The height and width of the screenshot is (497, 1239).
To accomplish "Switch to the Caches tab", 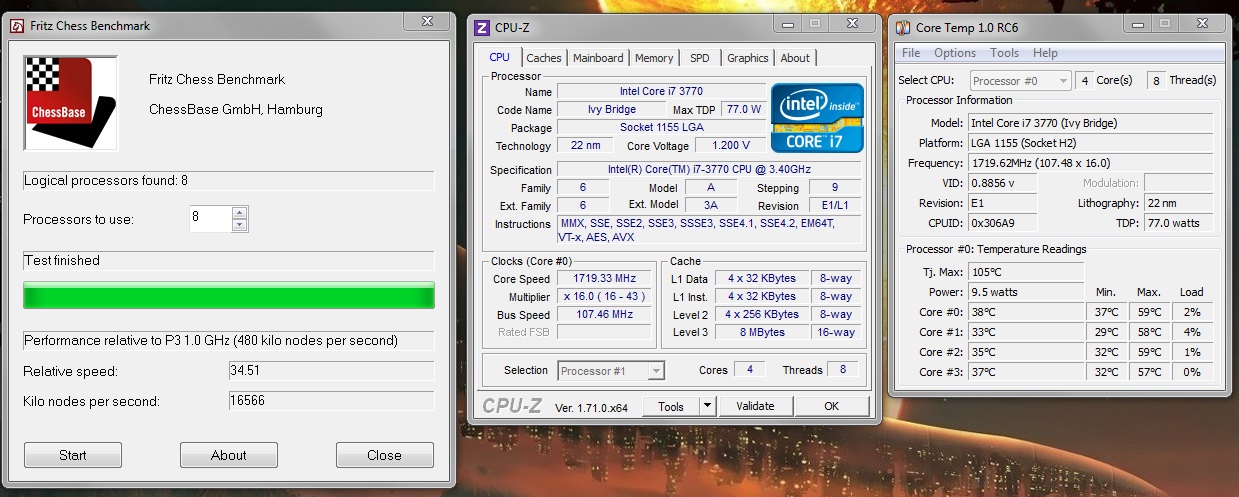I will coord(544,58).
